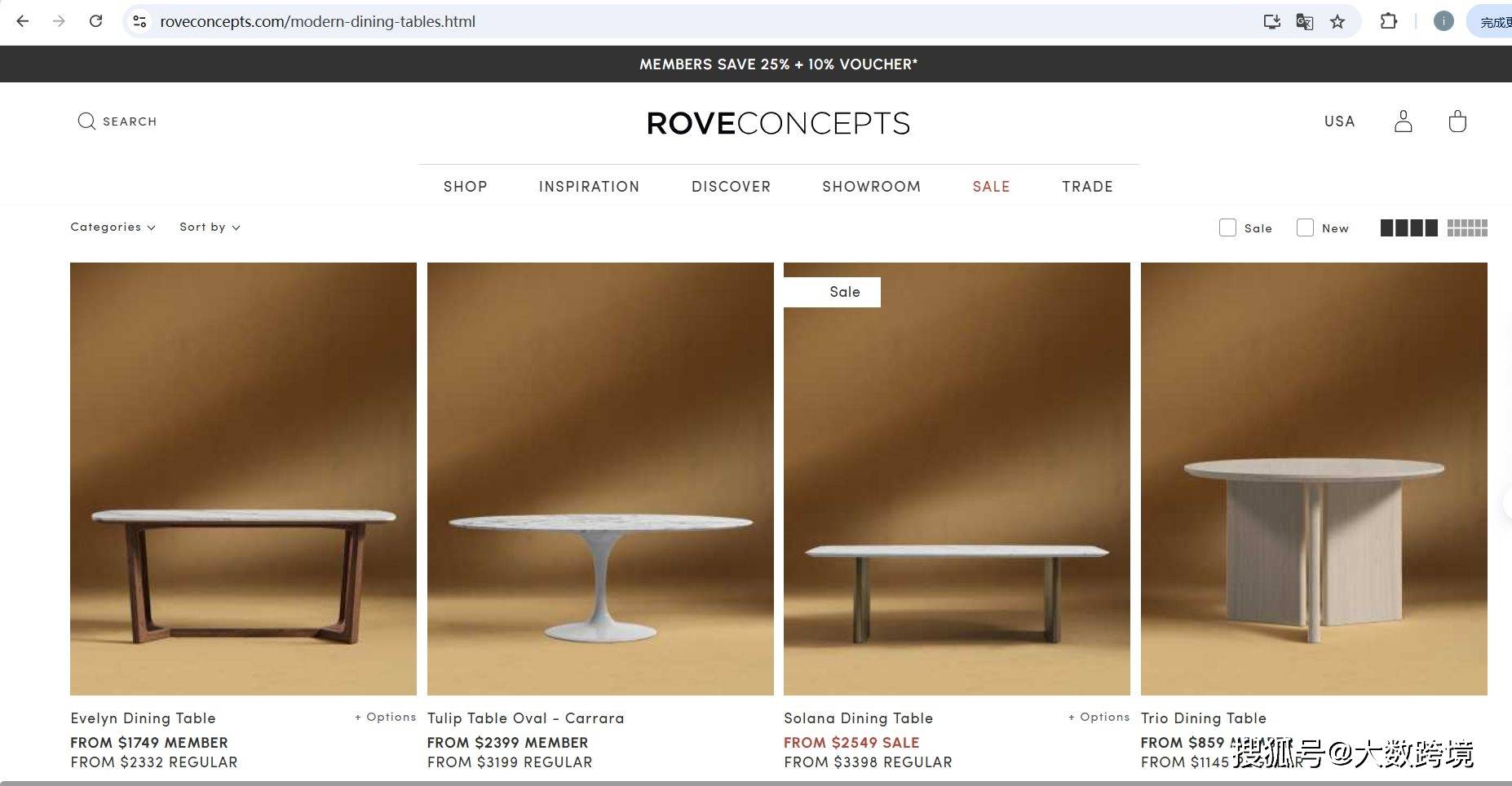Open browser extensions puzzle icon

1388,22
